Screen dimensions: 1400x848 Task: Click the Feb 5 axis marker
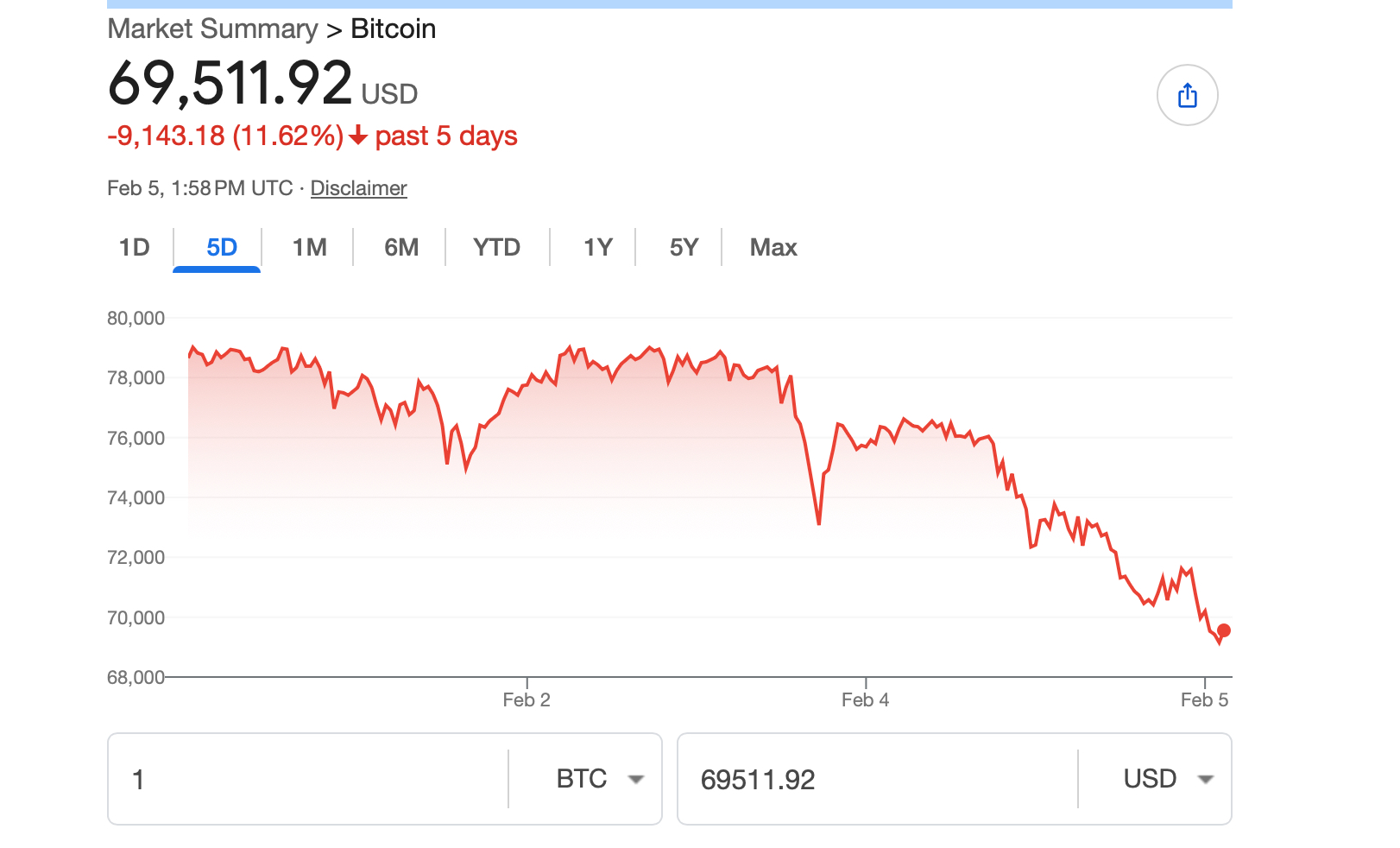coord(1204,699)
